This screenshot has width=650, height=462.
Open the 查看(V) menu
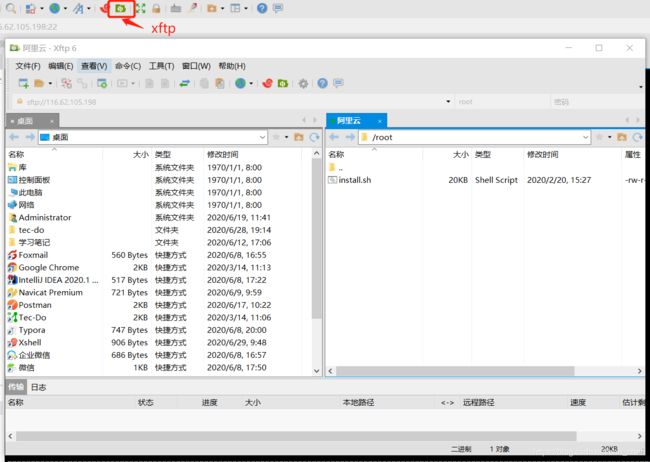click(x=94, y=66)
